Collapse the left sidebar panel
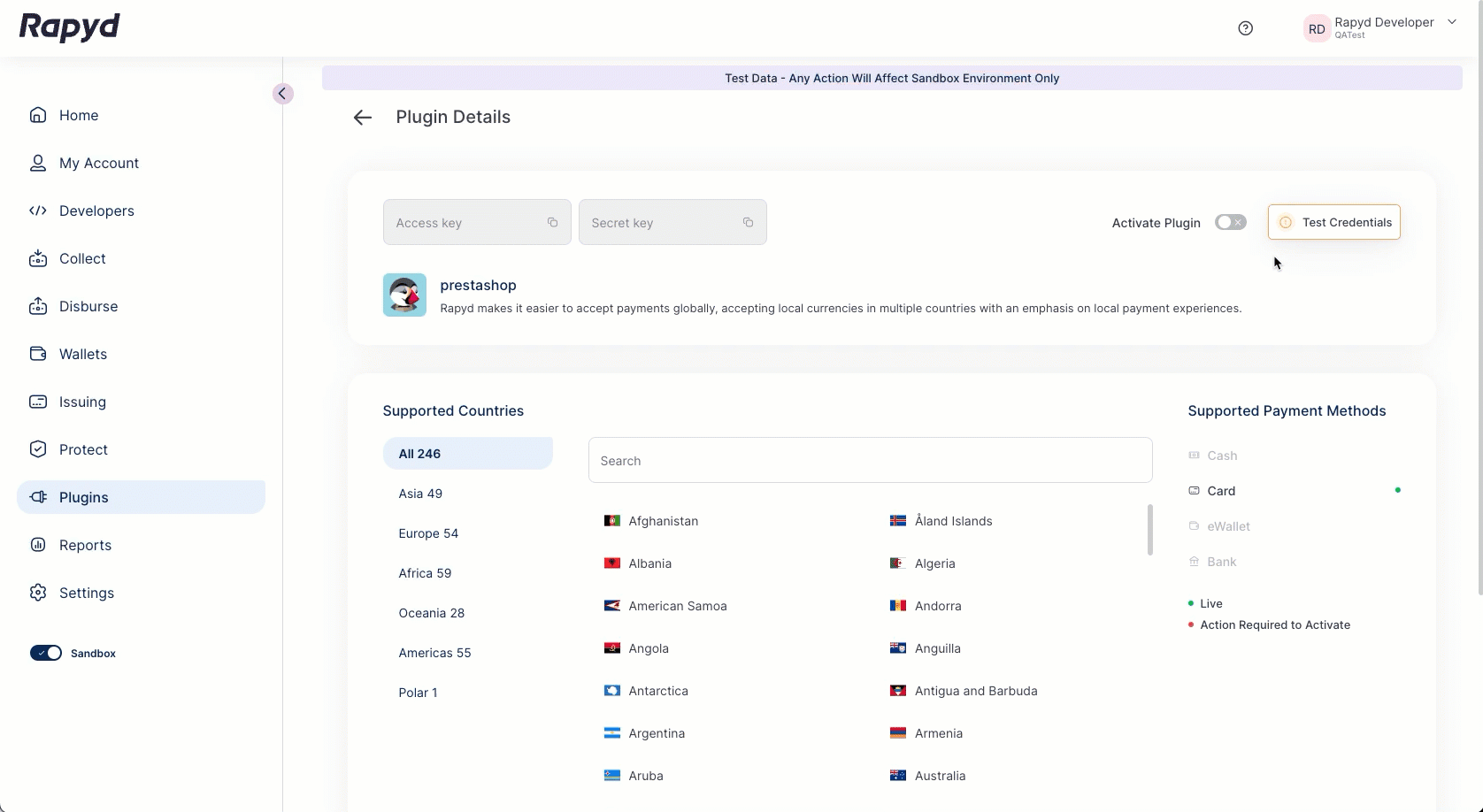 click(x=282, y=94)
